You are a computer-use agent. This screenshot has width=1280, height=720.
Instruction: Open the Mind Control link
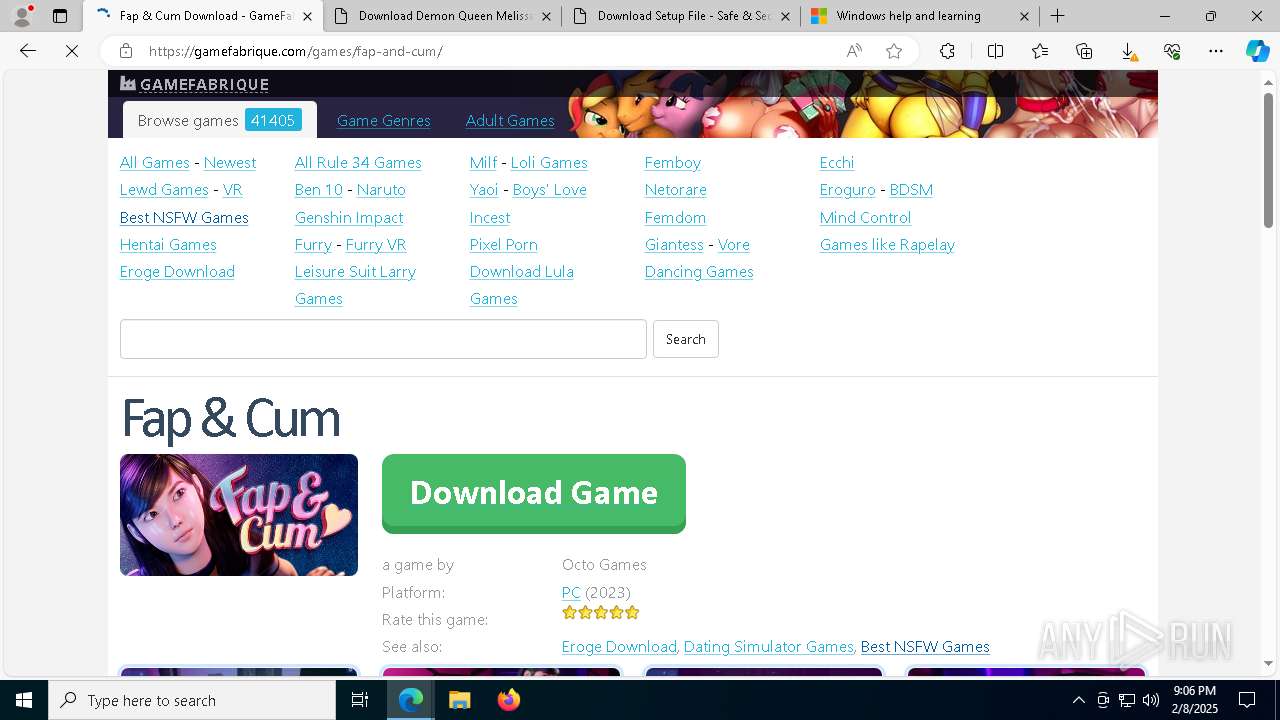coord(865,217)
